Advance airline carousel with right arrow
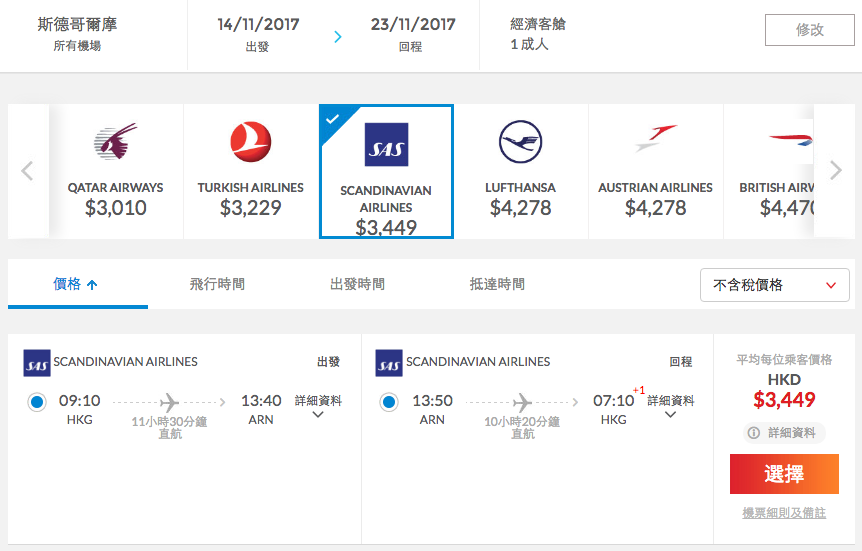Viewport: 862px width, 551px height. [836, 170]
